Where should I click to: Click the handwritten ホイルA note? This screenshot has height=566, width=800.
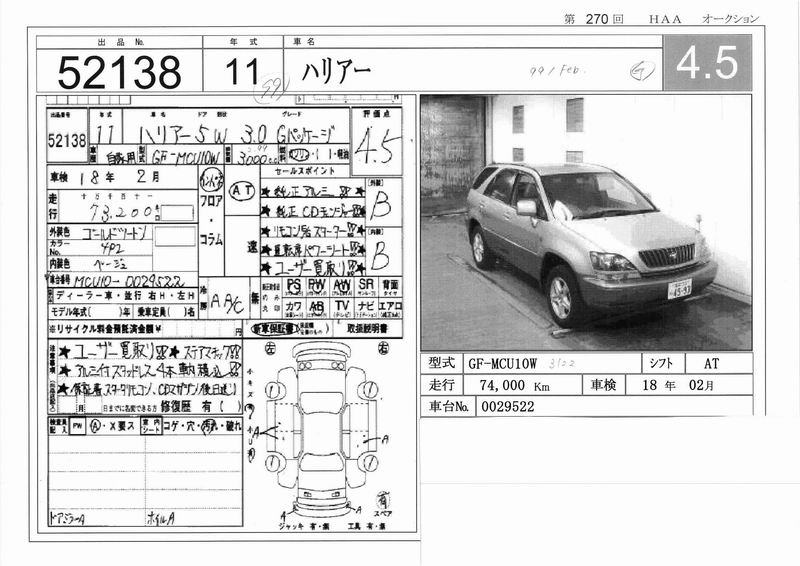coord(161,519)
